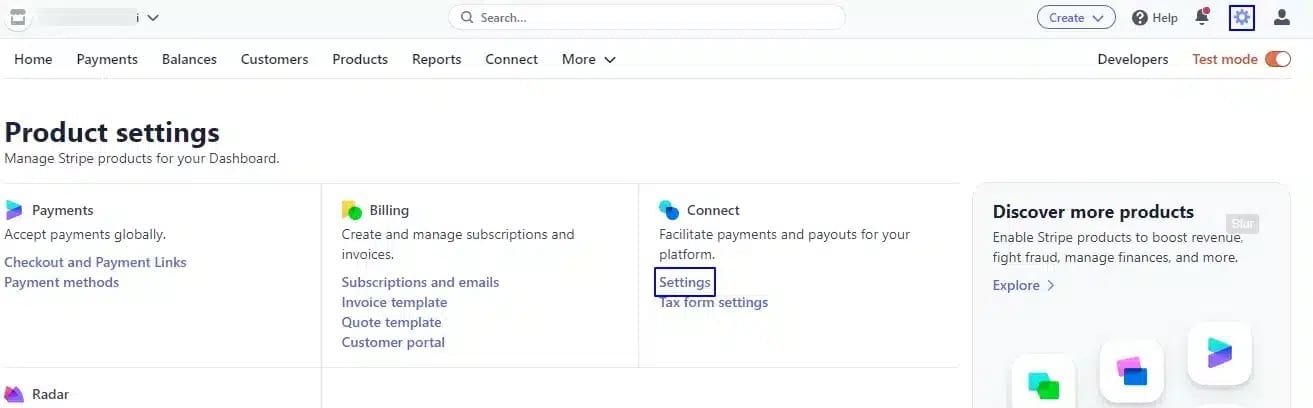The height and width of the screenshot is (408, 1313).
Task: Expand the account name dropdown
Action: (x=153, y=18)
